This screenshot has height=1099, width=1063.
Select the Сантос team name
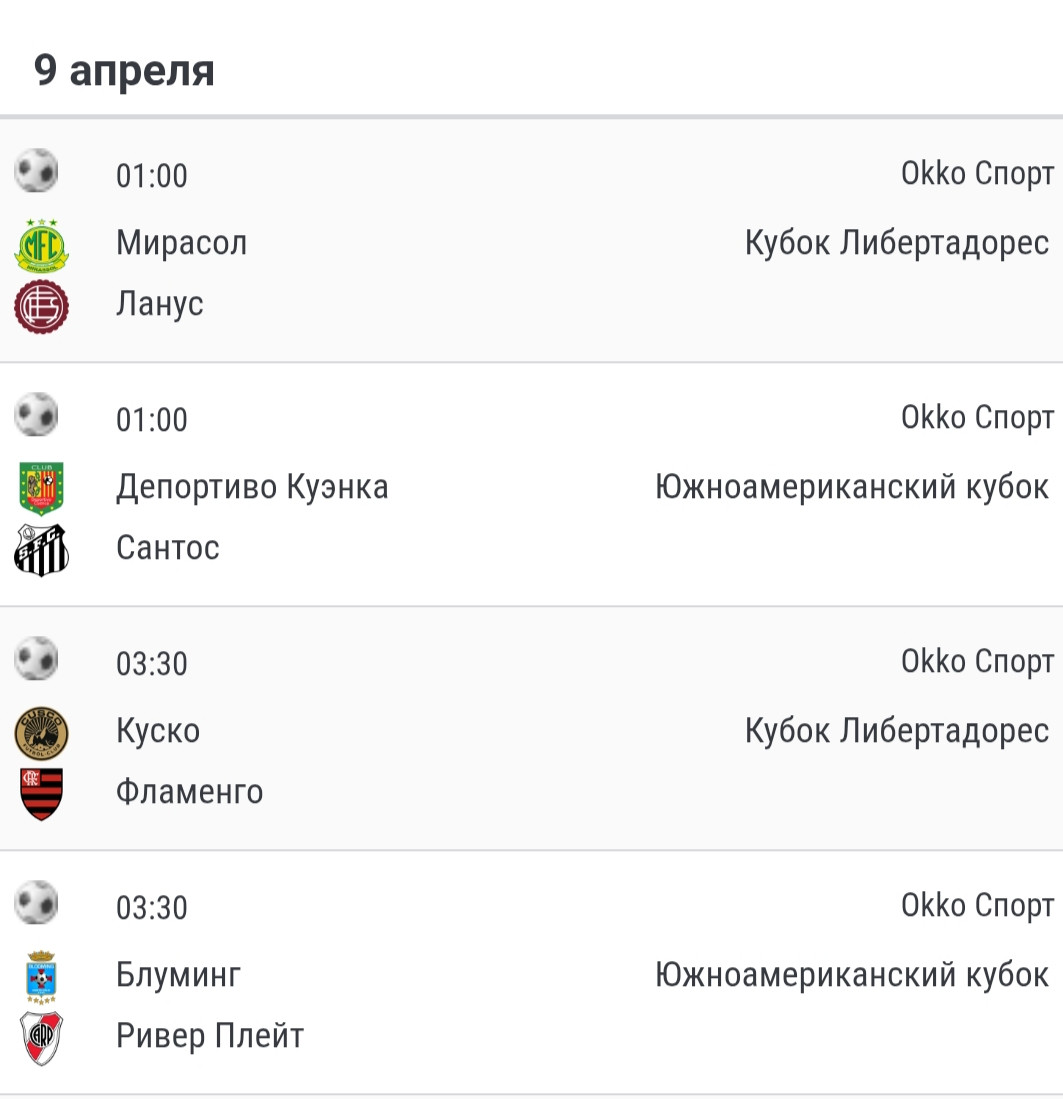[x=168, y=547]
